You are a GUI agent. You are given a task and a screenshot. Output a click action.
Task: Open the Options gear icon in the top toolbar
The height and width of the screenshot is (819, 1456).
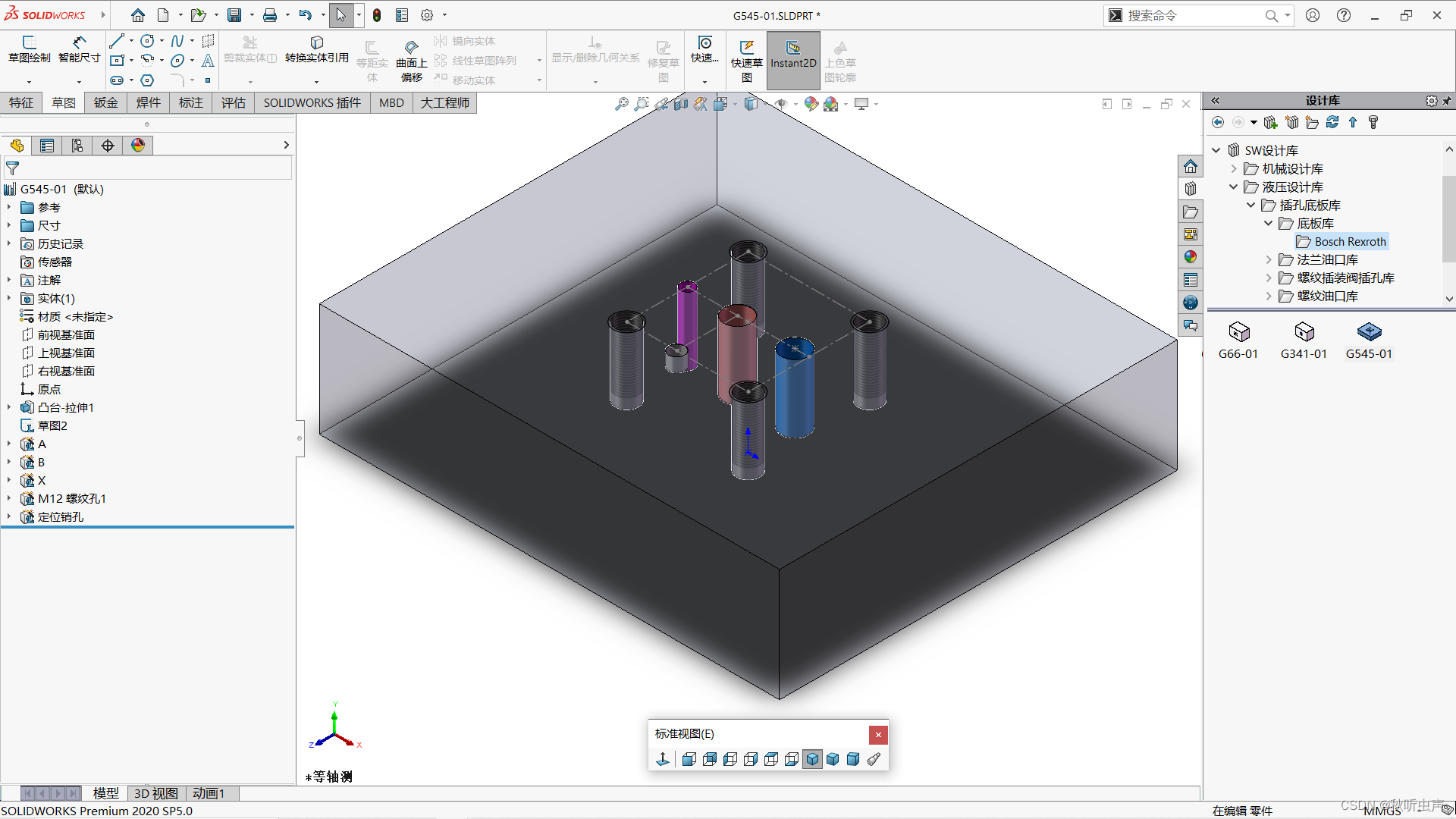click(x=427, y=15)
